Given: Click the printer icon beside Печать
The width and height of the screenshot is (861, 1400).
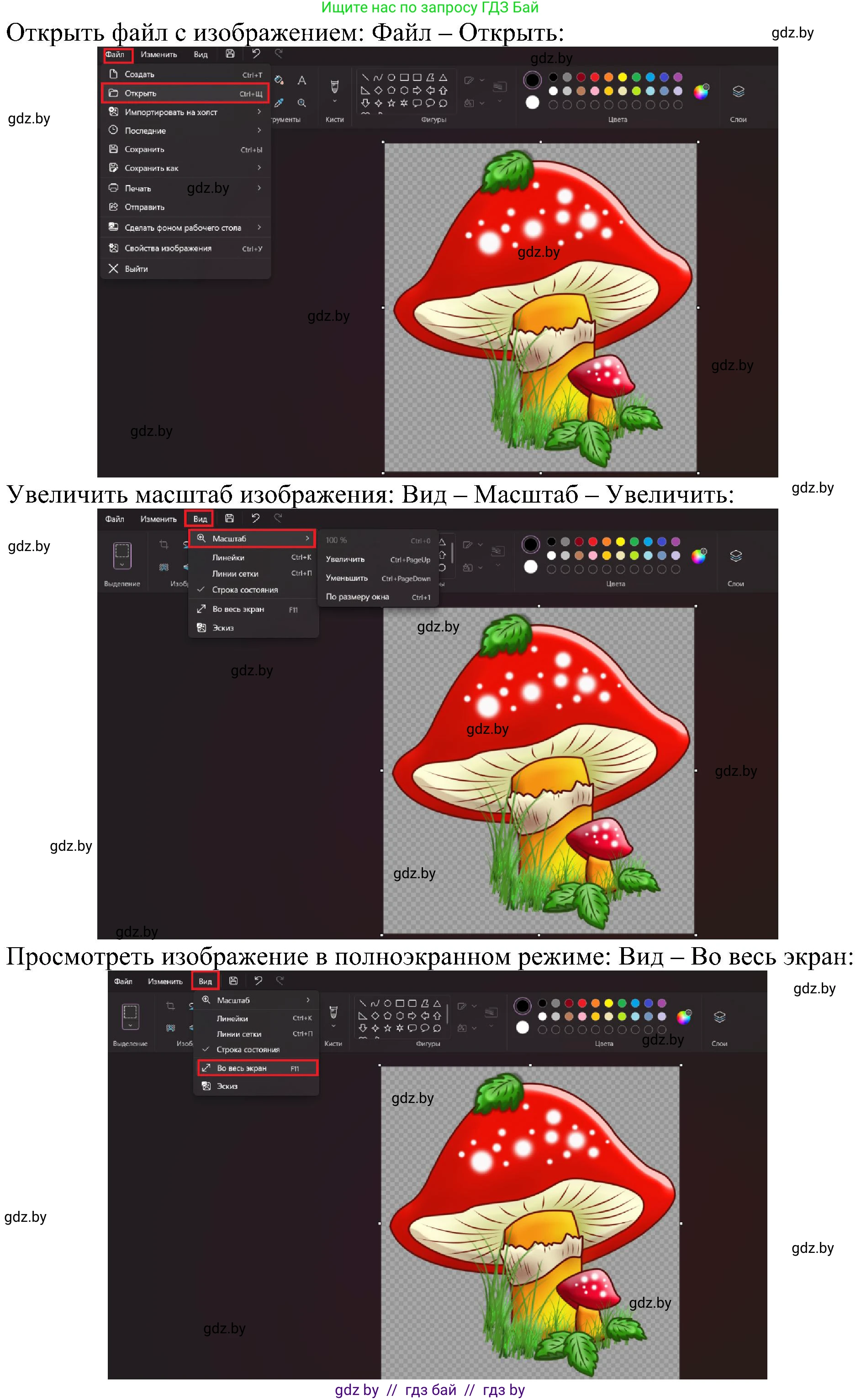Looking at the screenshot, I should (113, 188).
